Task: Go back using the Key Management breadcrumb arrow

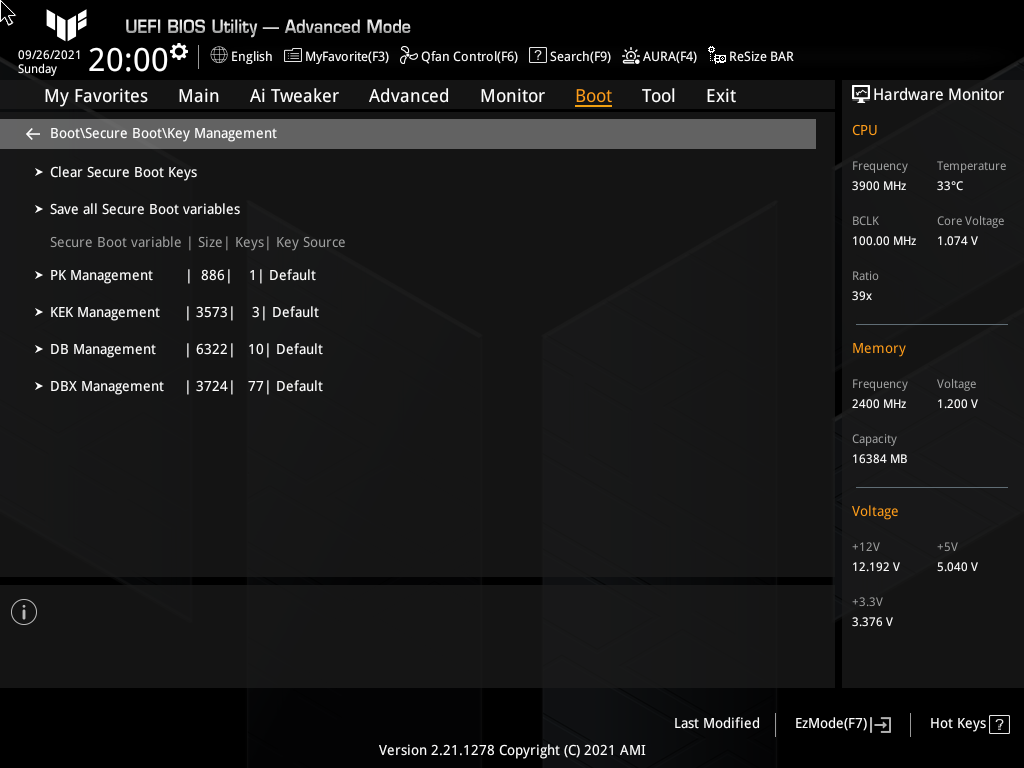Action: click(x=32, y=133)
